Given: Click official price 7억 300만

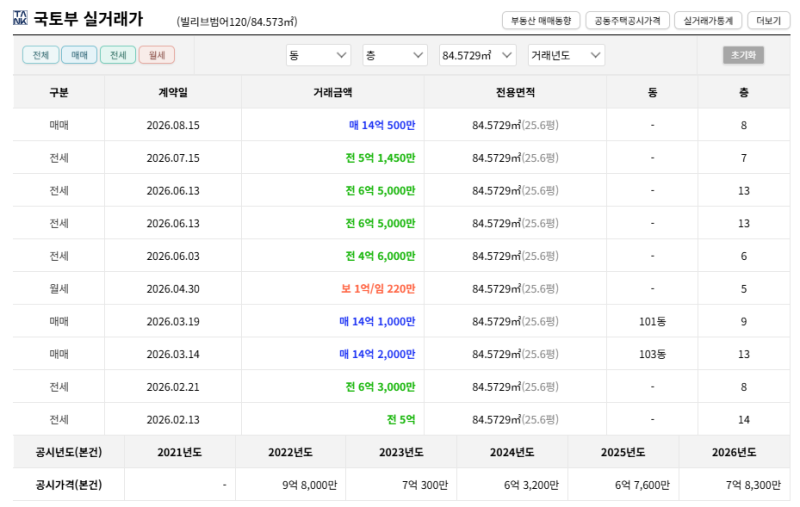Looking at the screenshot, I should tap(425, 485).
